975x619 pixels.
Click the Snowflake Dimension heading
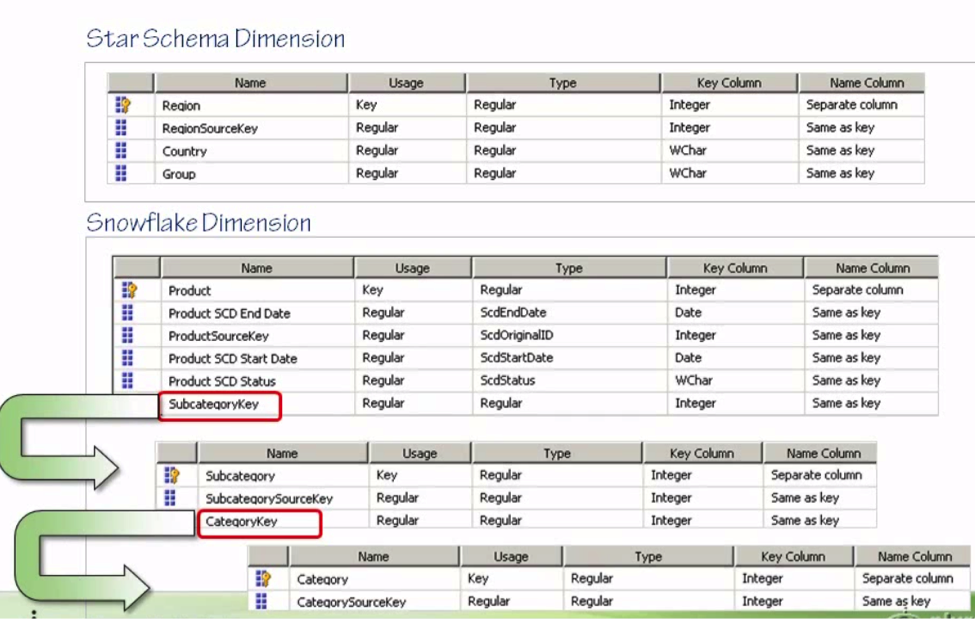point(197,222)
